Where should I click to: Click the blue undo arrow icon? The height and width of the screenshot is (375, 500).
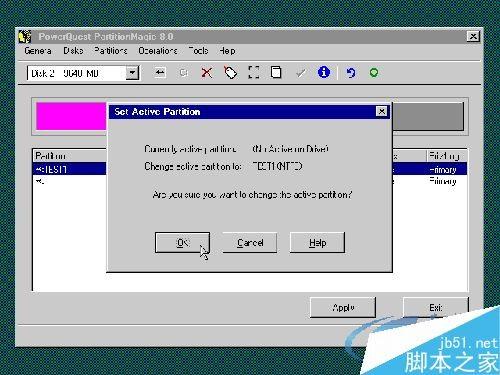pos(351,72)
